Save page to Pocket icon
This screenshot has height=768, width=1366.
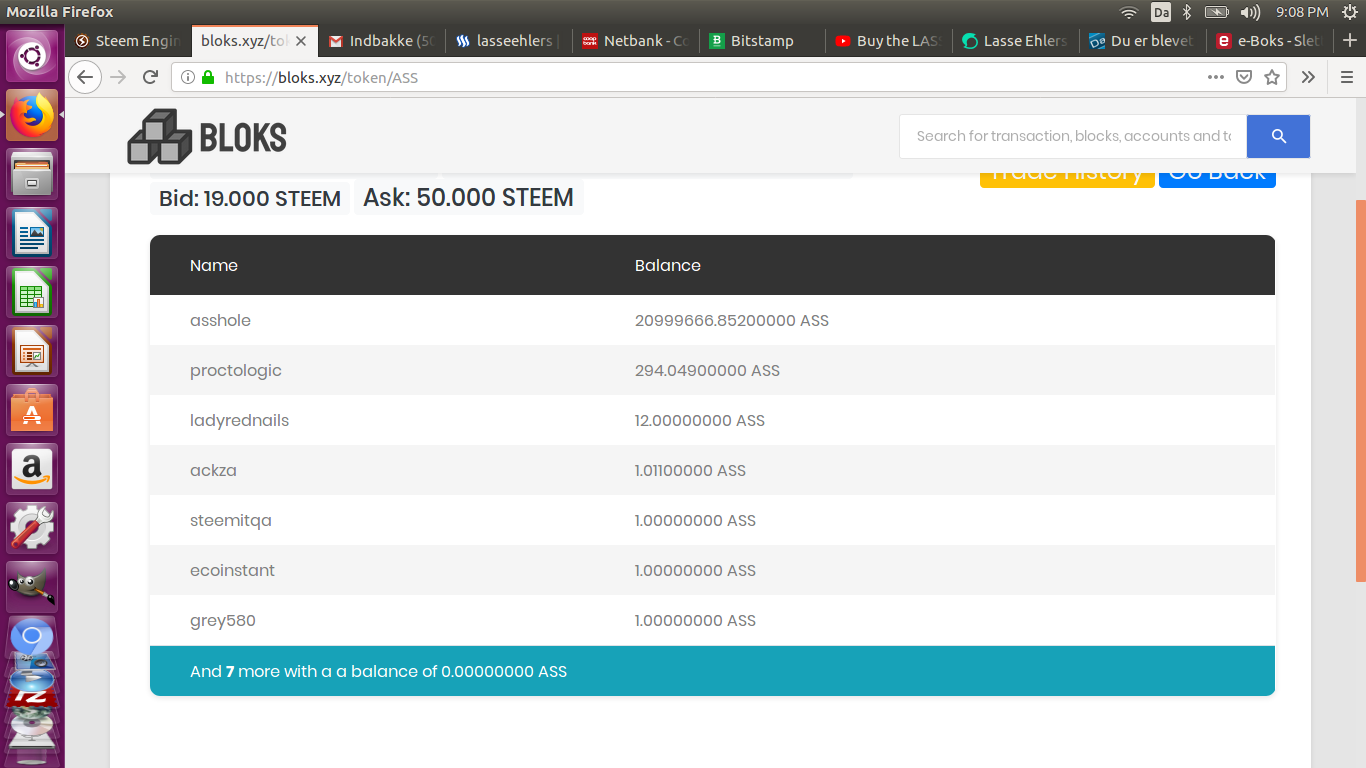click(1244, 77)
